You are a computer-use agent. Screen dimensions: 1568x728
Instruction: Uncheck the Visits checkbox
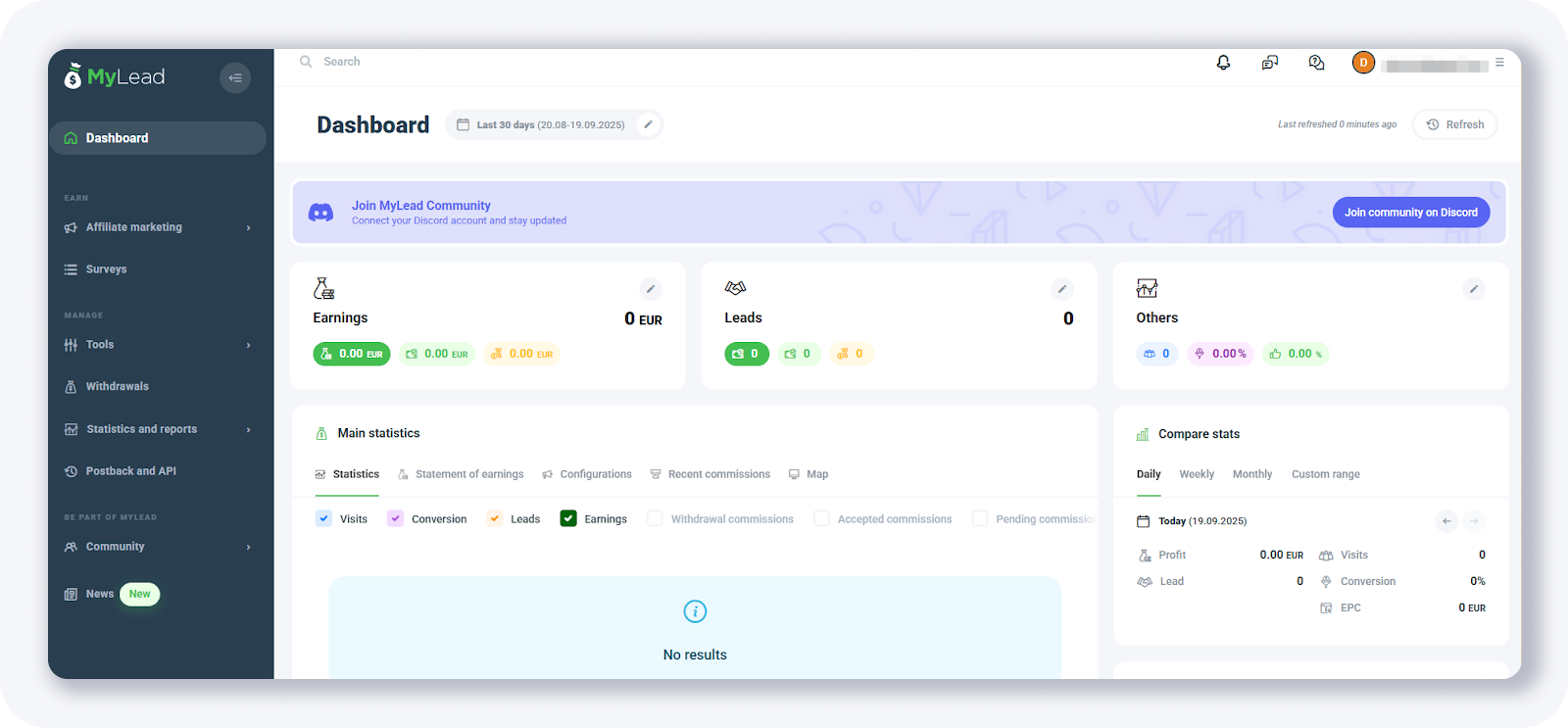[x=324, y=518]
